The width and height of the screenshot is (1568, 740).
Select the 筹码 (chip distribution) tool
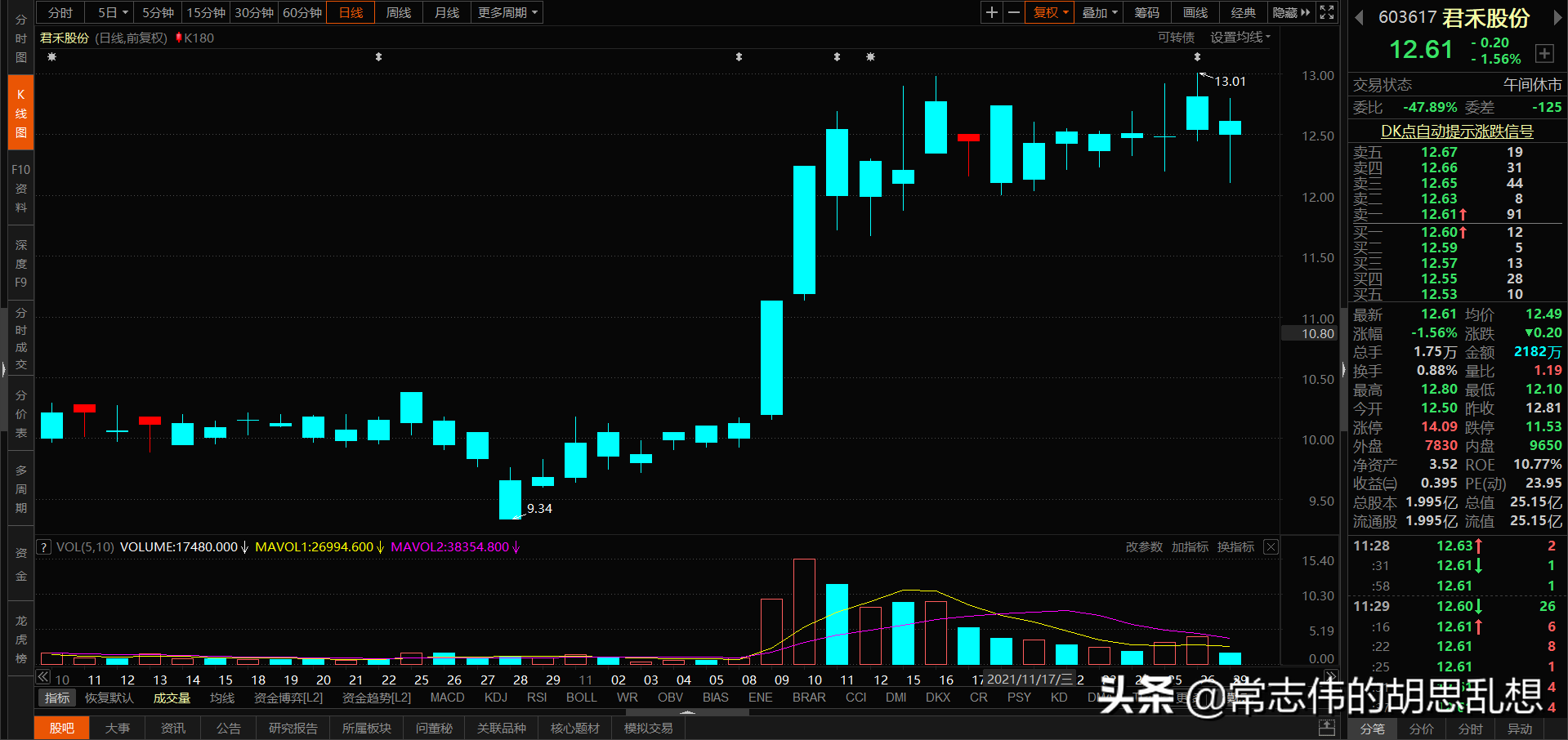pyautogui.click(x=1146, y=12)
